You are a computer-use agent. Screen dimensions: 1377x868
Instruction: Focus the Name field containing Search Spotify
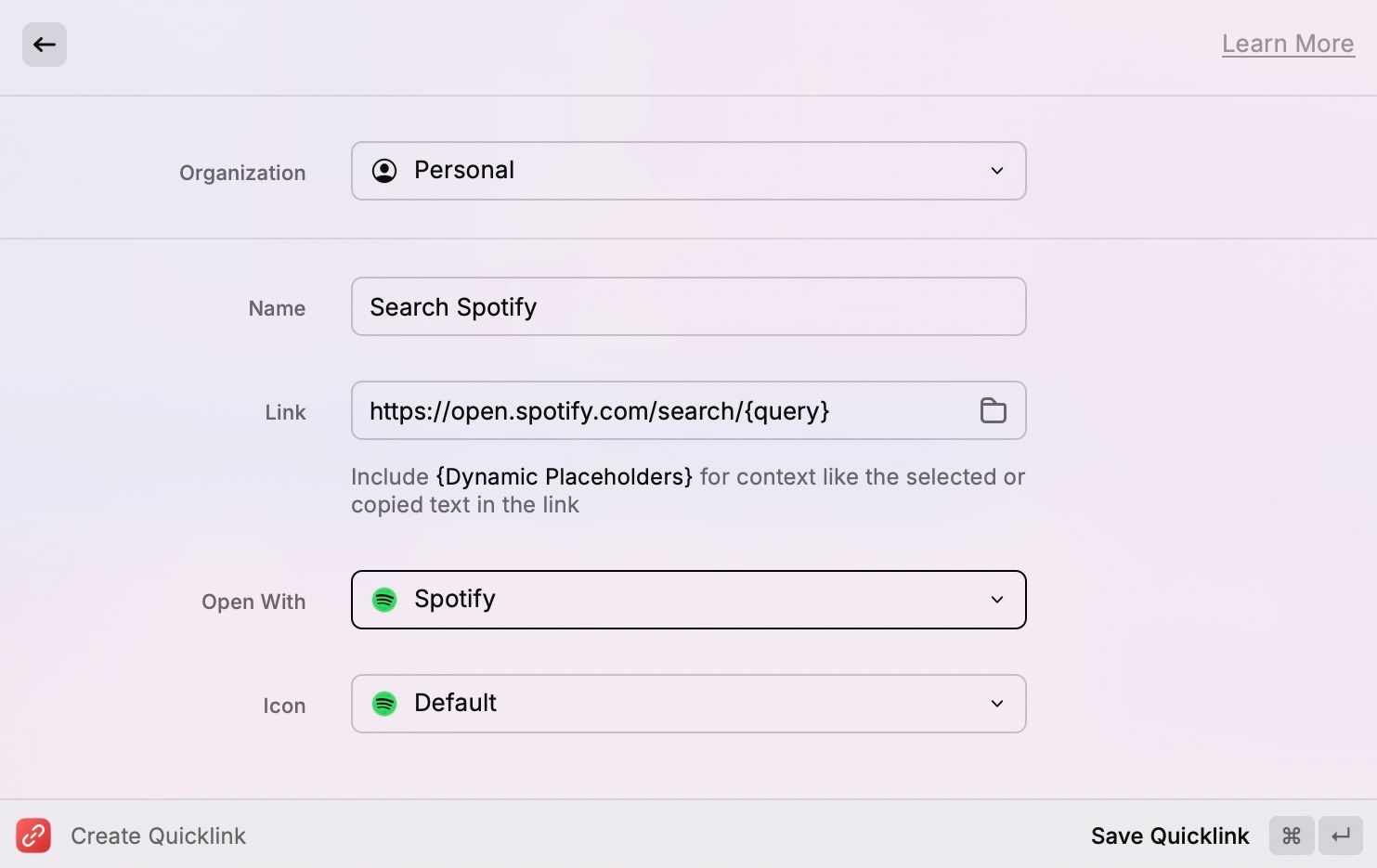[687, 307]
